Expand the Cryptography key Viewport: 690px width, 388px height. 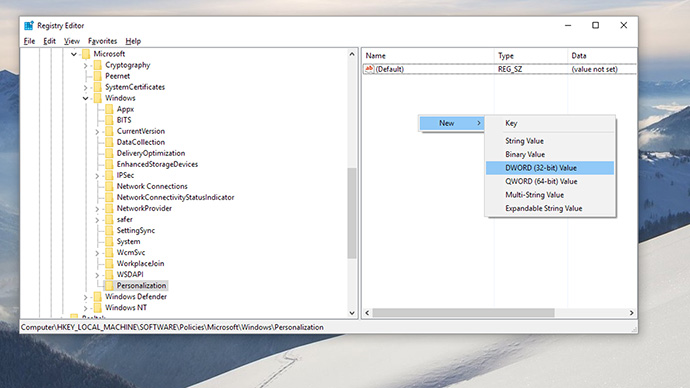(x=85, y=66)
